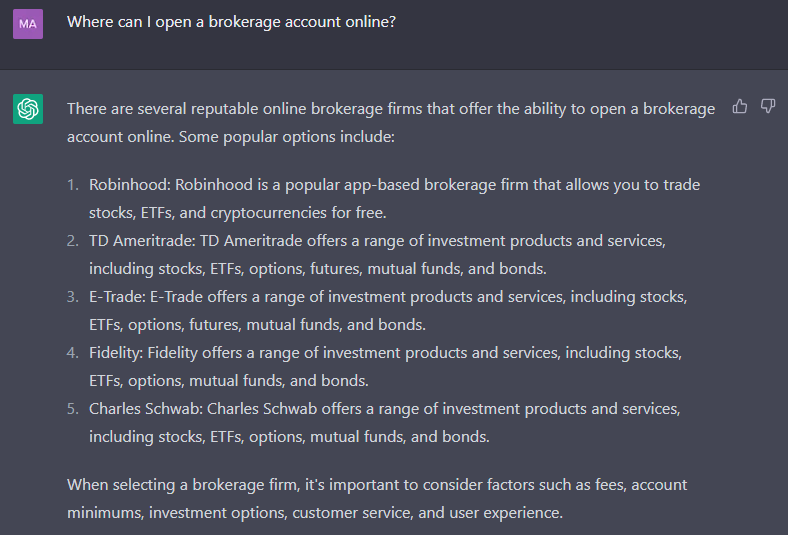This screenshot has width=788, height=535.
Task: Click the Fidelity list item text
Action: [385, 367]
